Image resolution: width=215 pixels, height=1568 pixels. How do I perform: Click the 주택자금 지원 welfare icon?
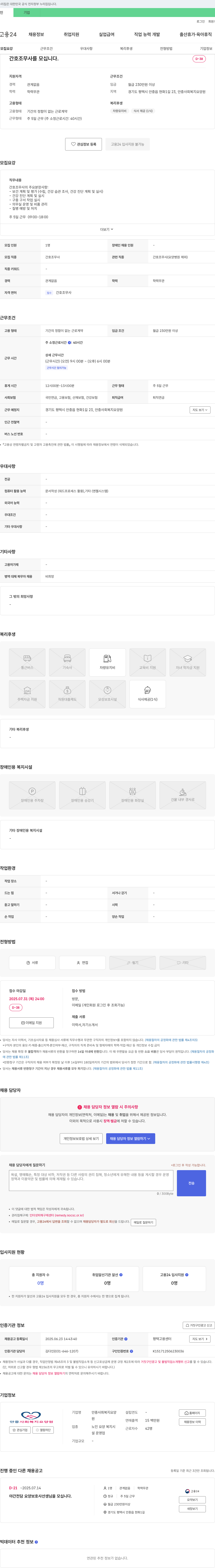[x=27, y=694]
